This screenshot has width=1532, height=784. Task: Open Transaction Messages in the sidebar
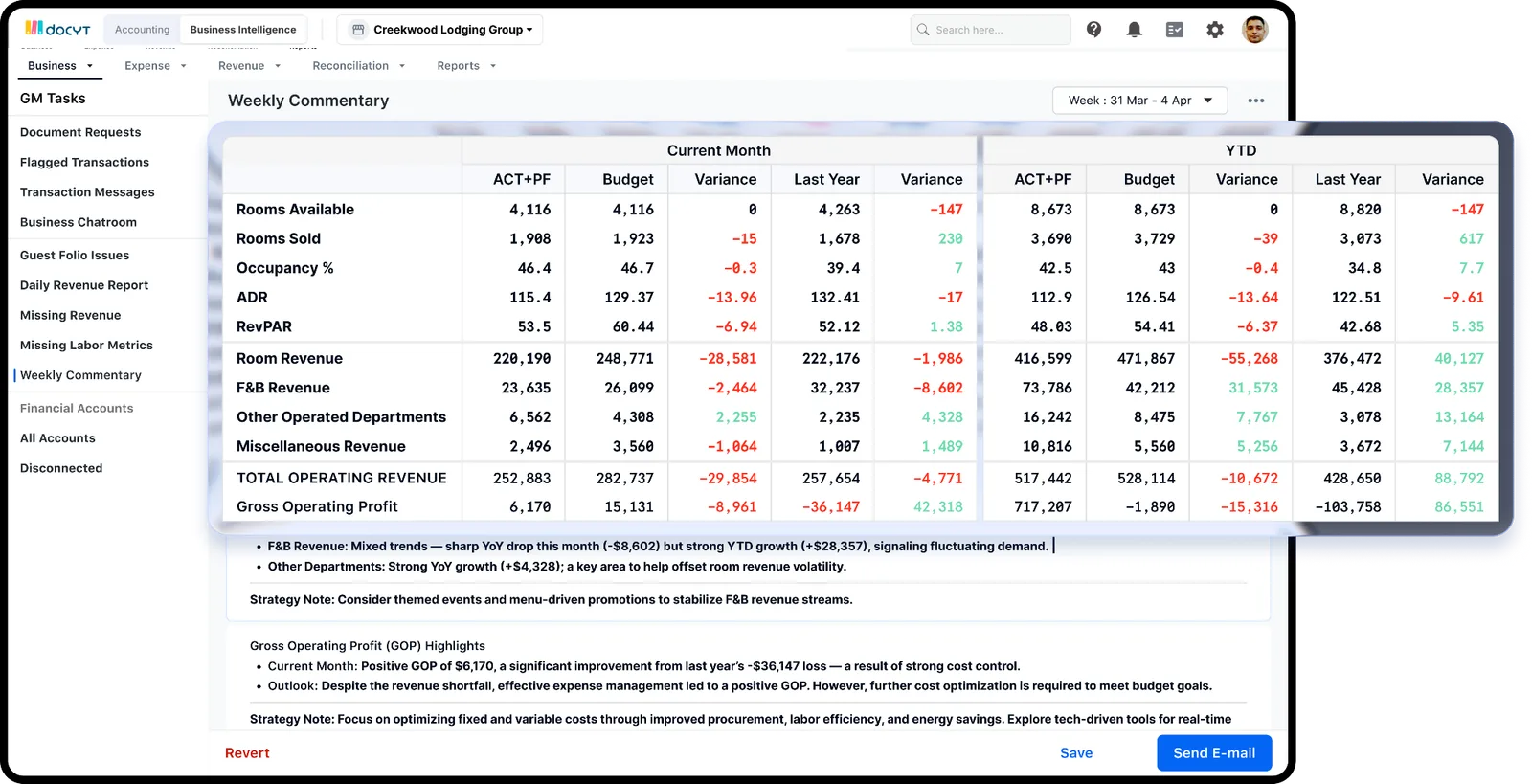pyautogui.click(x=87, y=192)
